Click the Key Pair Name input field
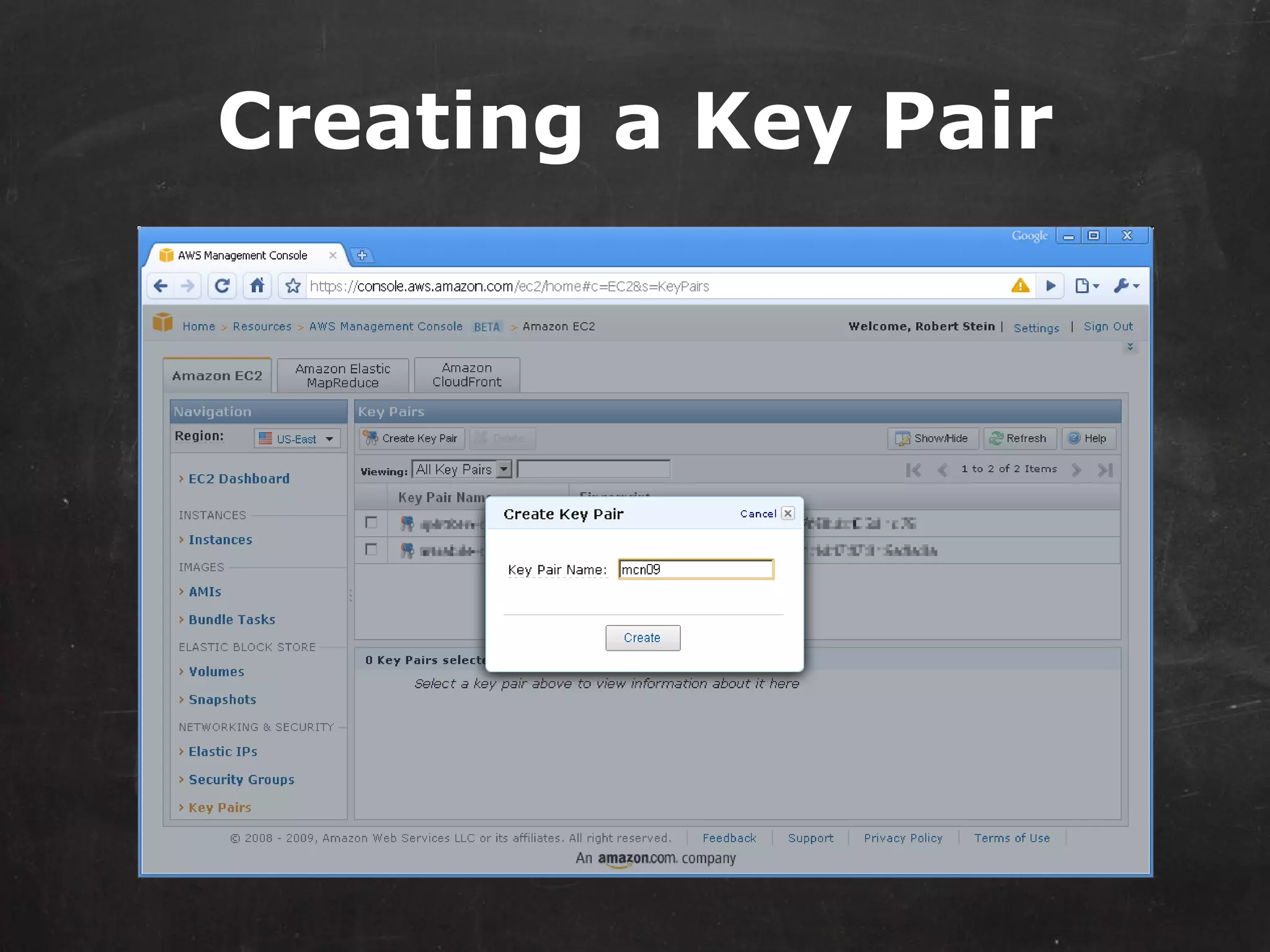The height and width of the screenshot is (952, 1270). [696, 569]
